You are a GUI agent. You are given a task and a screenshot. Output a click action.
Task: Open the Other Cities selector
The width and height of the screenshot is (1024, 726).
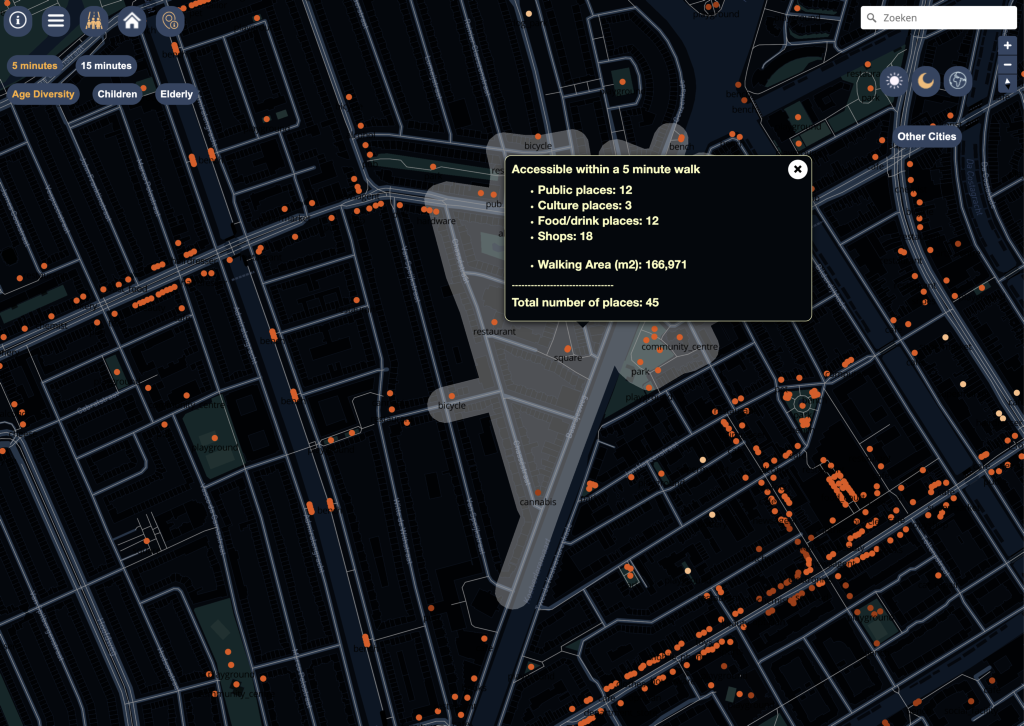[927, 136]
